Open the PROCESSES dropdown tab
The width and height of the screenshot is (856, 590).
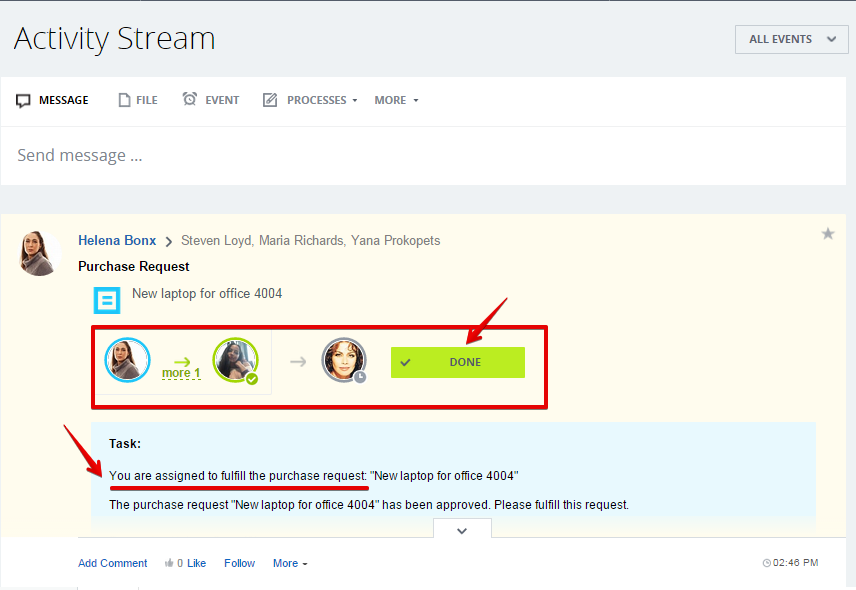coord(310,100)
